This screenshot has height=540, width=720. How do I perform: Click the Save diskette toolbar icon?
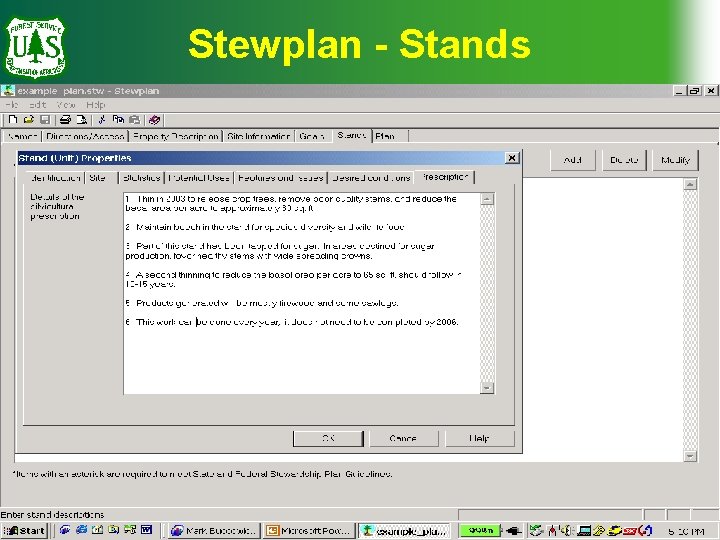[x=45, y=120]
